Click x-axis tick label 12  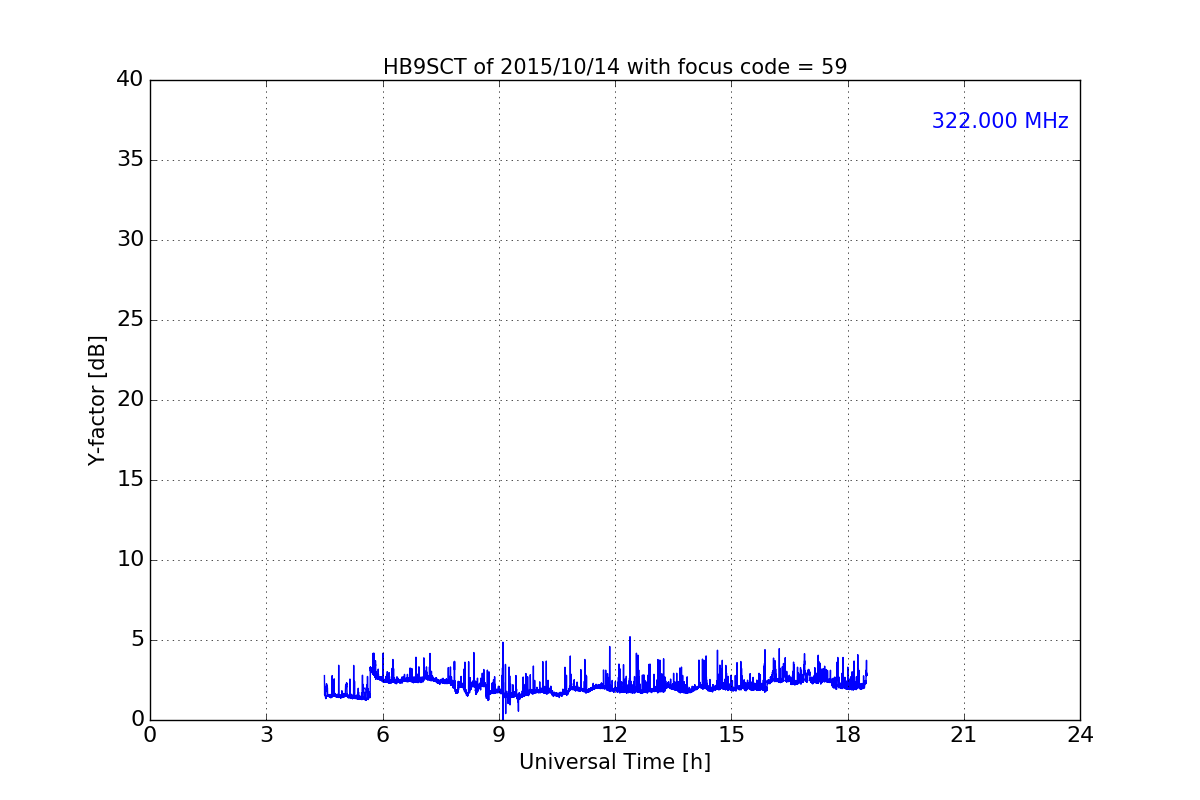615,735
